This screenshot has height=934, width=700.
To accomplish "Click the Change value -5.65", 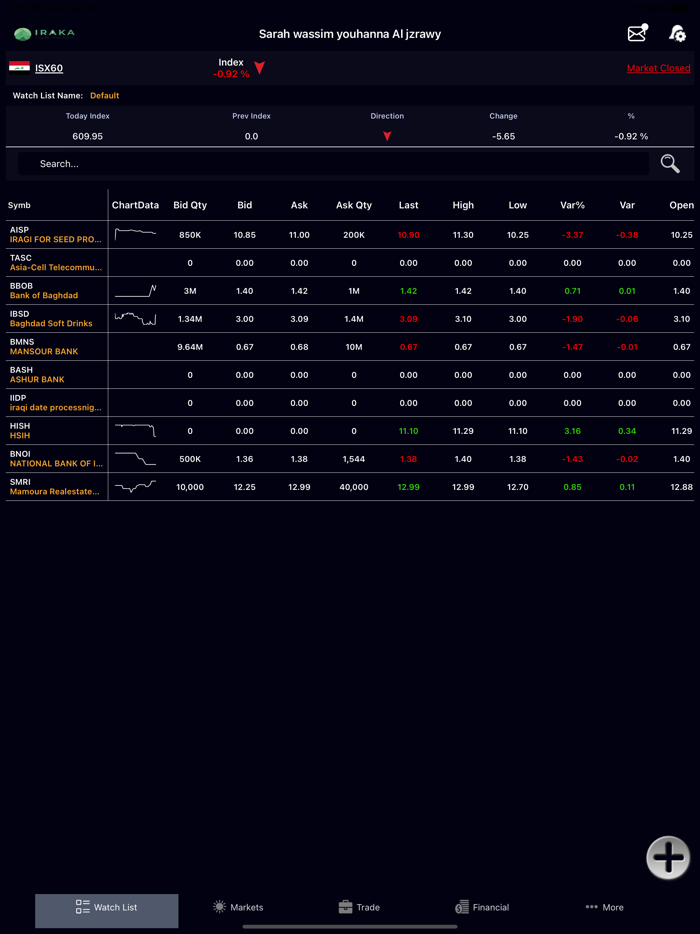I will (x=503, y=136).
